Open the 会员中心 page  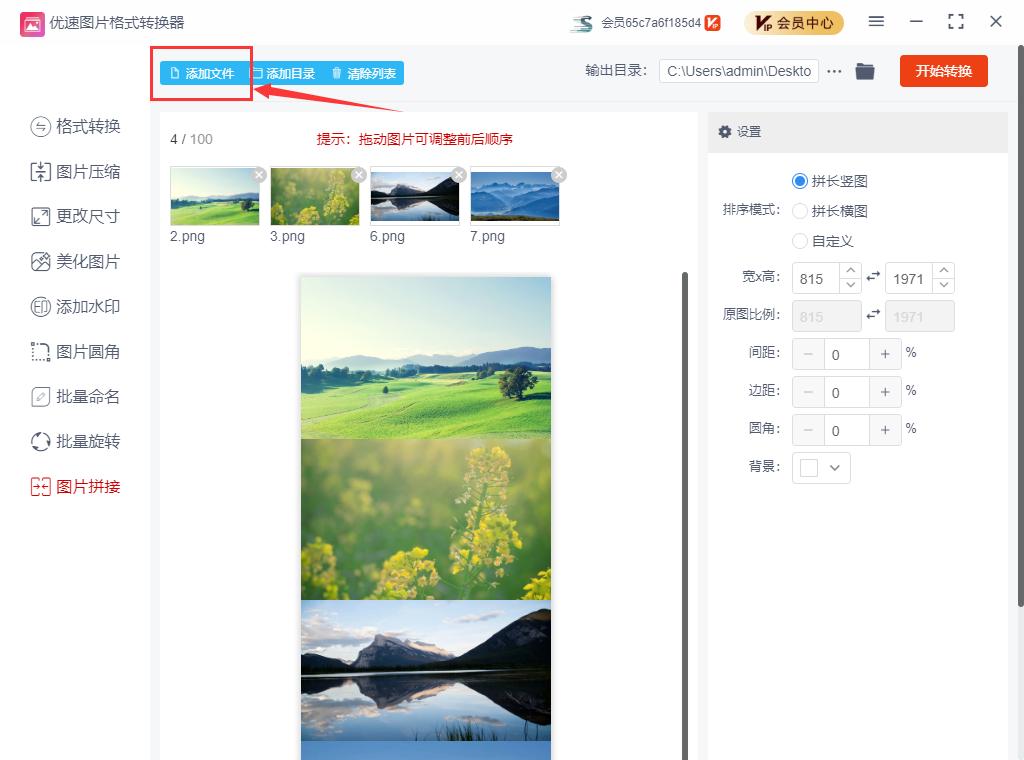click(x=794, y=21)
